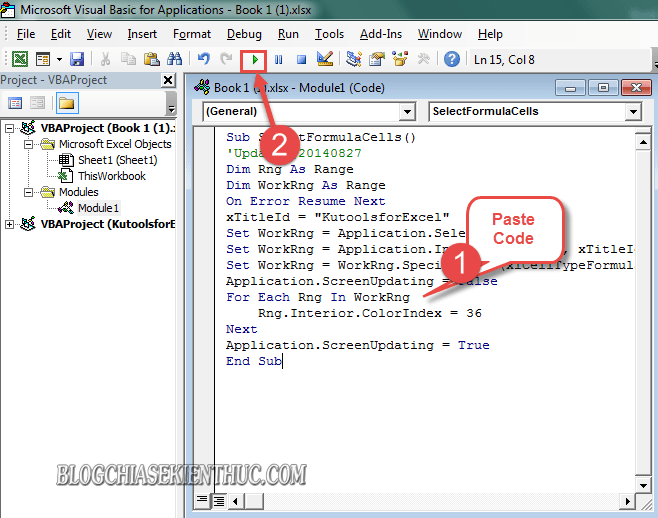Run the macro with the green play button
The width and height of the screenshot is (658, 518).
(x=254, y=60)
